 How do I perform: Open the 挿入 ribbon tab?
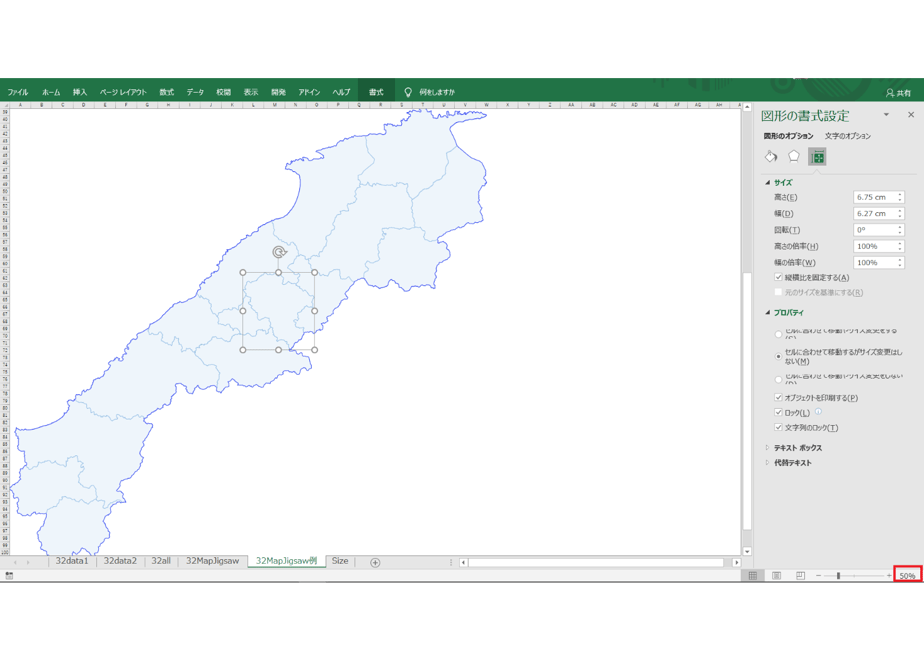click(80, 92)
